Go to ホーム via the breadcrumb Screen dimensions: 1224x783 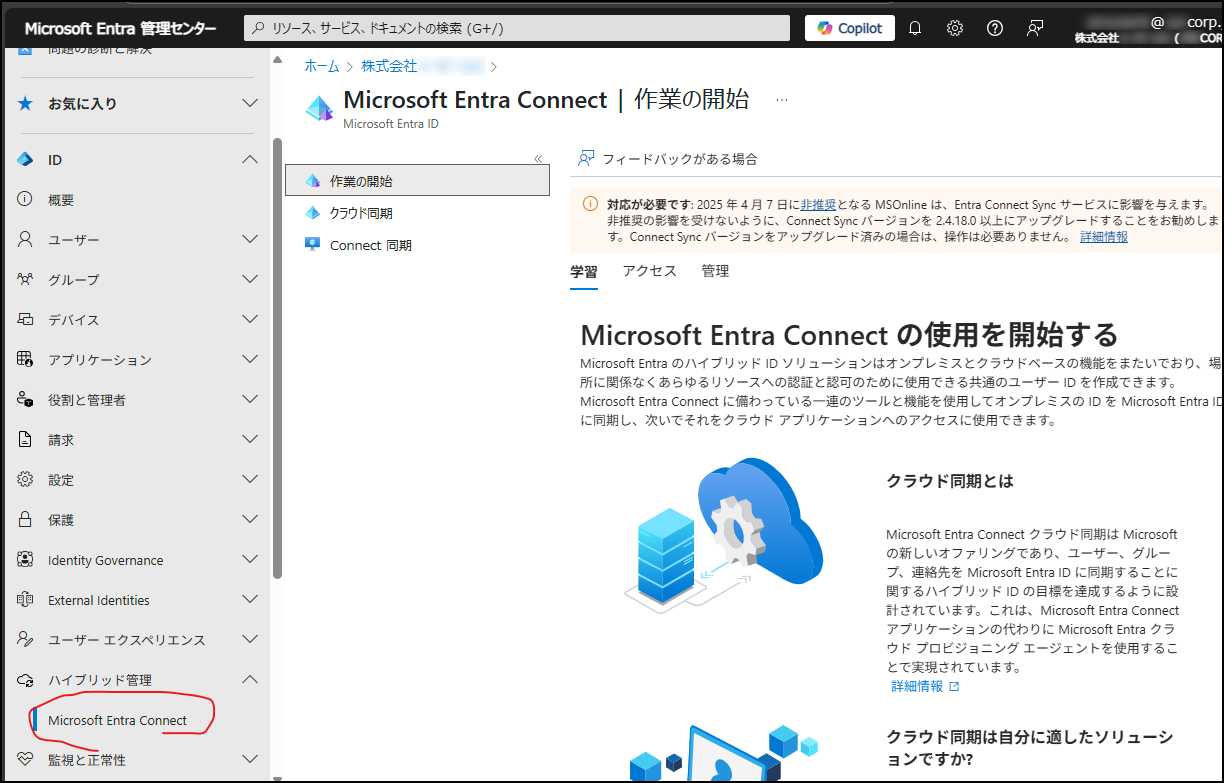(320, 66)
